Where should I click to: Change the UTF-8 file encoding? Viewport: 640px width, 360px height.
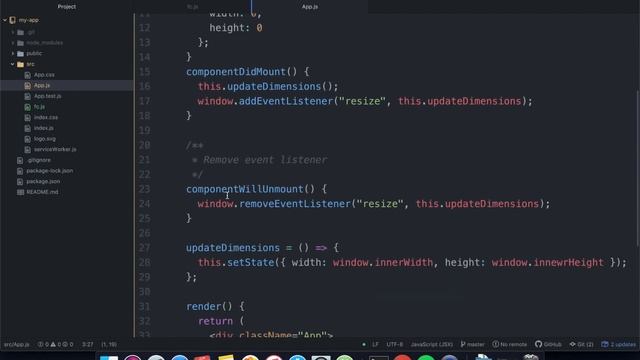[395, 344]
